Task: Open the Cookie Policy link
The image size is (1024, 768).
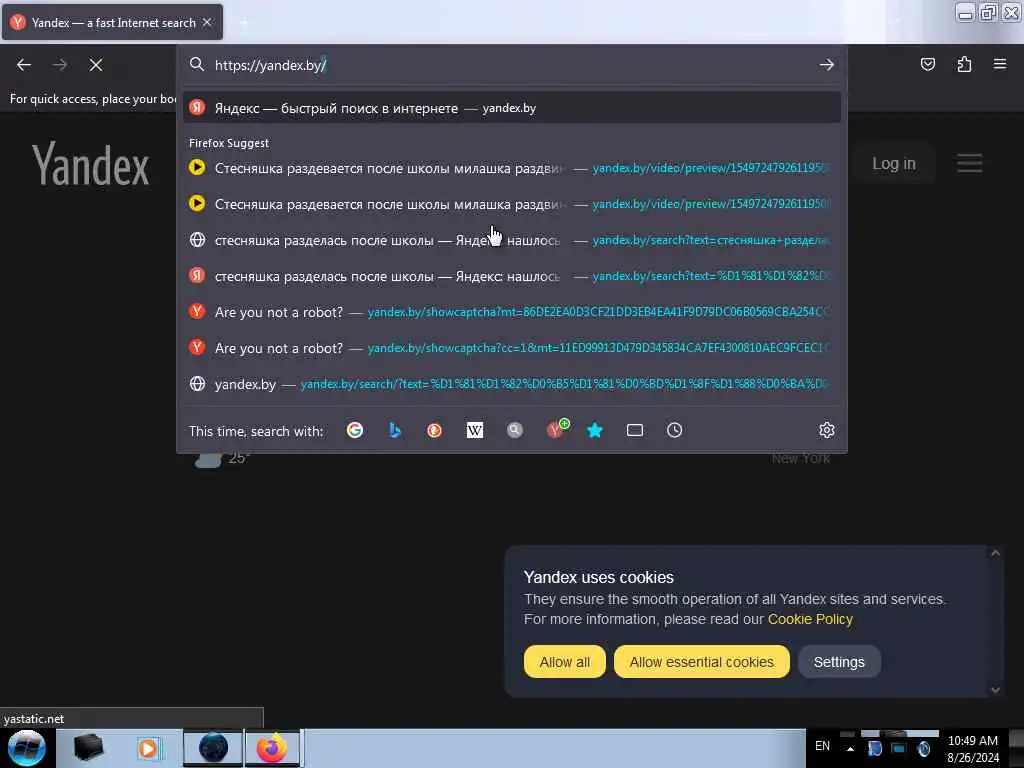Action: point(810,619)
